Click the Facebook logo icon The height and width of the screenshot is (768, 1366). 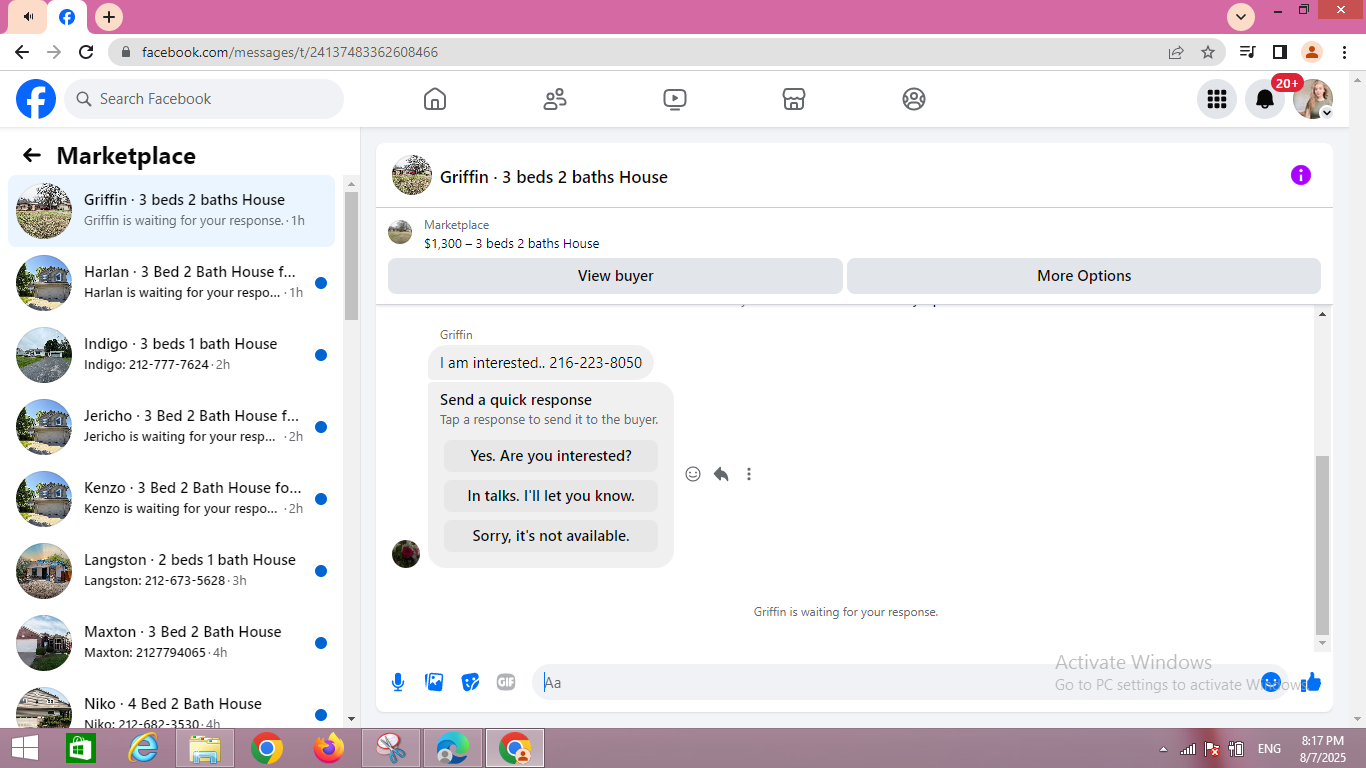pos(36,99)
